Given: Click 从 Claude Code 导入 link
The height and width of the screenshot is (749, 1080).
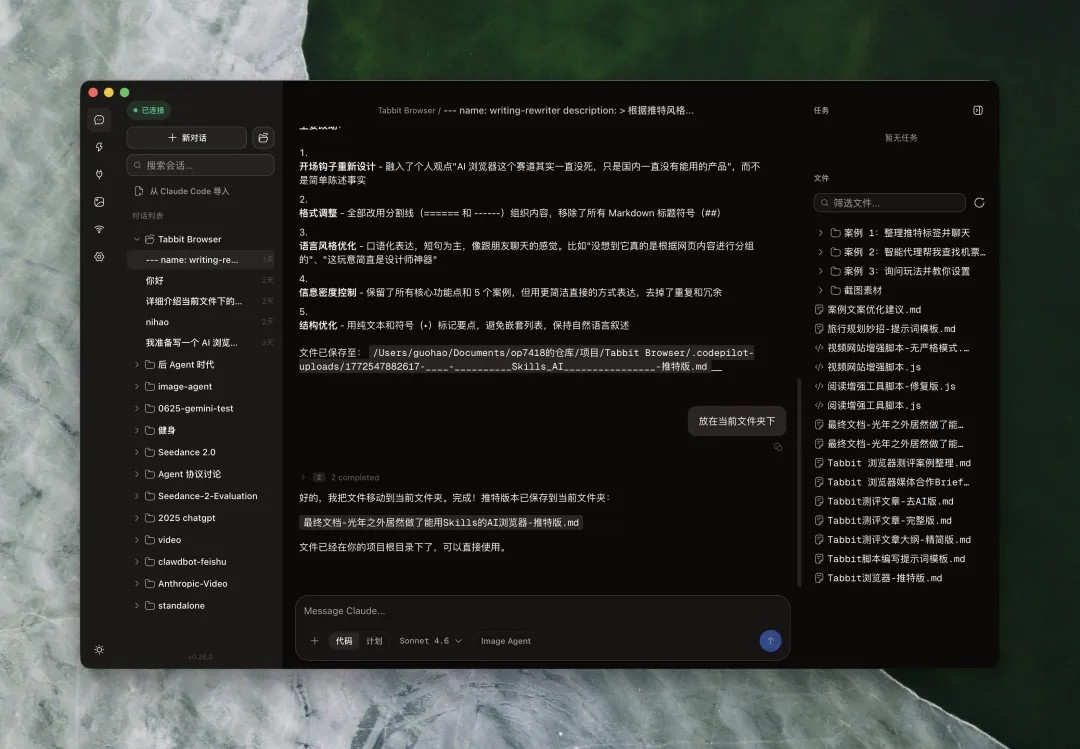Looking at the screenshot, I should (x=188, y=191).
